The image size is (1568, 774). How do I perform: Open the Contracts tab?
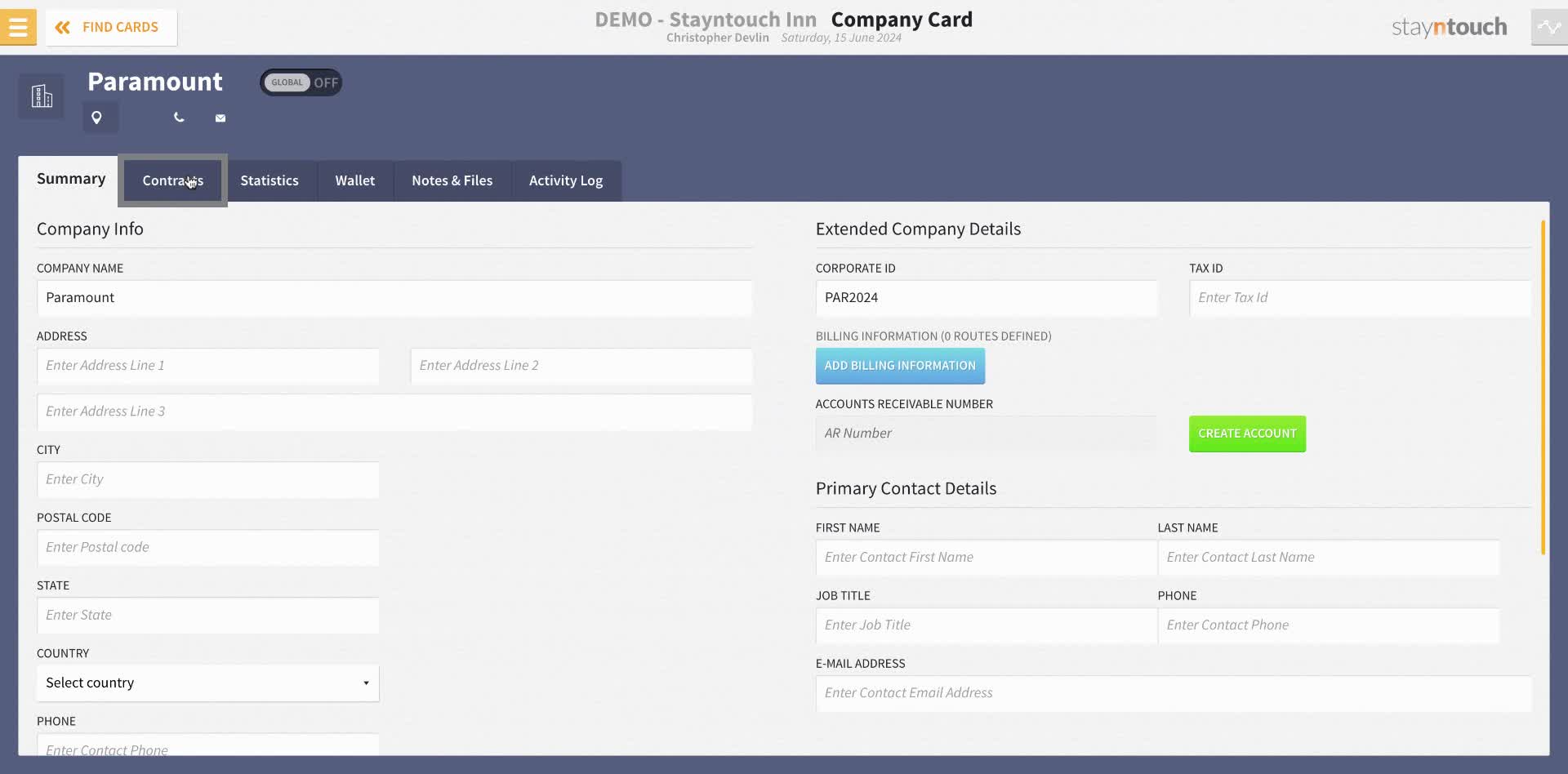pos(172,180)
